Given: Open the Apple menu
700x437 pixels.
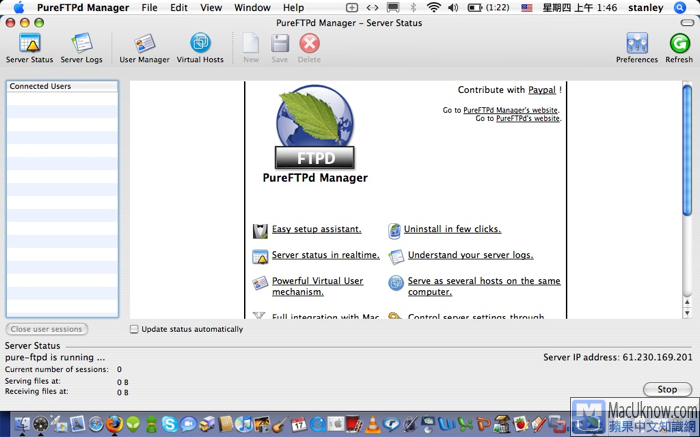Looking at the screenshot, I should tap(19, 8).
